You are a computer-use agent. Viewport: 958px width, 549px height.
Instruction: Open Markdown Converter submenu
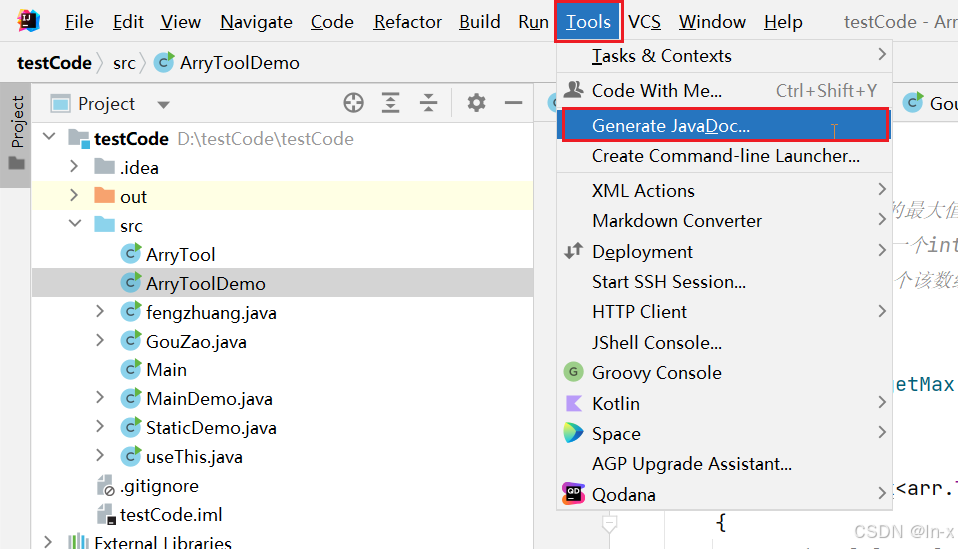725,220
